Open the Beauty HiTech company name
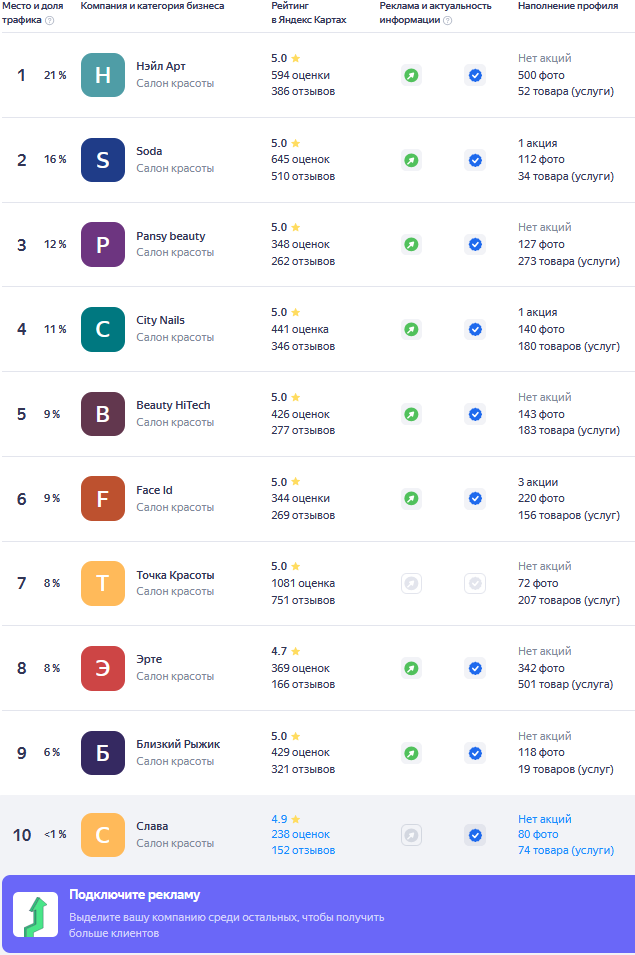 173,406
